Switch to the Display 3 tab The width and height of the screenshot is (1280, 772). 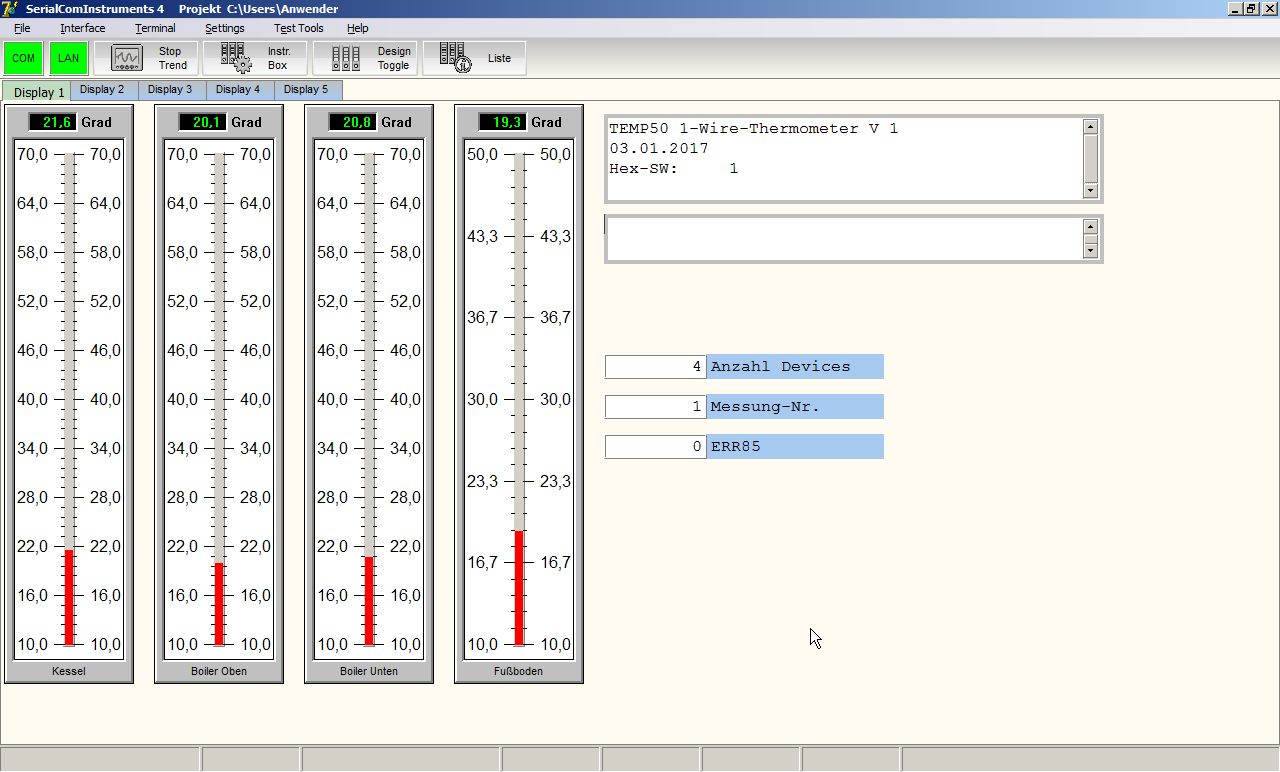click(172, 90)
